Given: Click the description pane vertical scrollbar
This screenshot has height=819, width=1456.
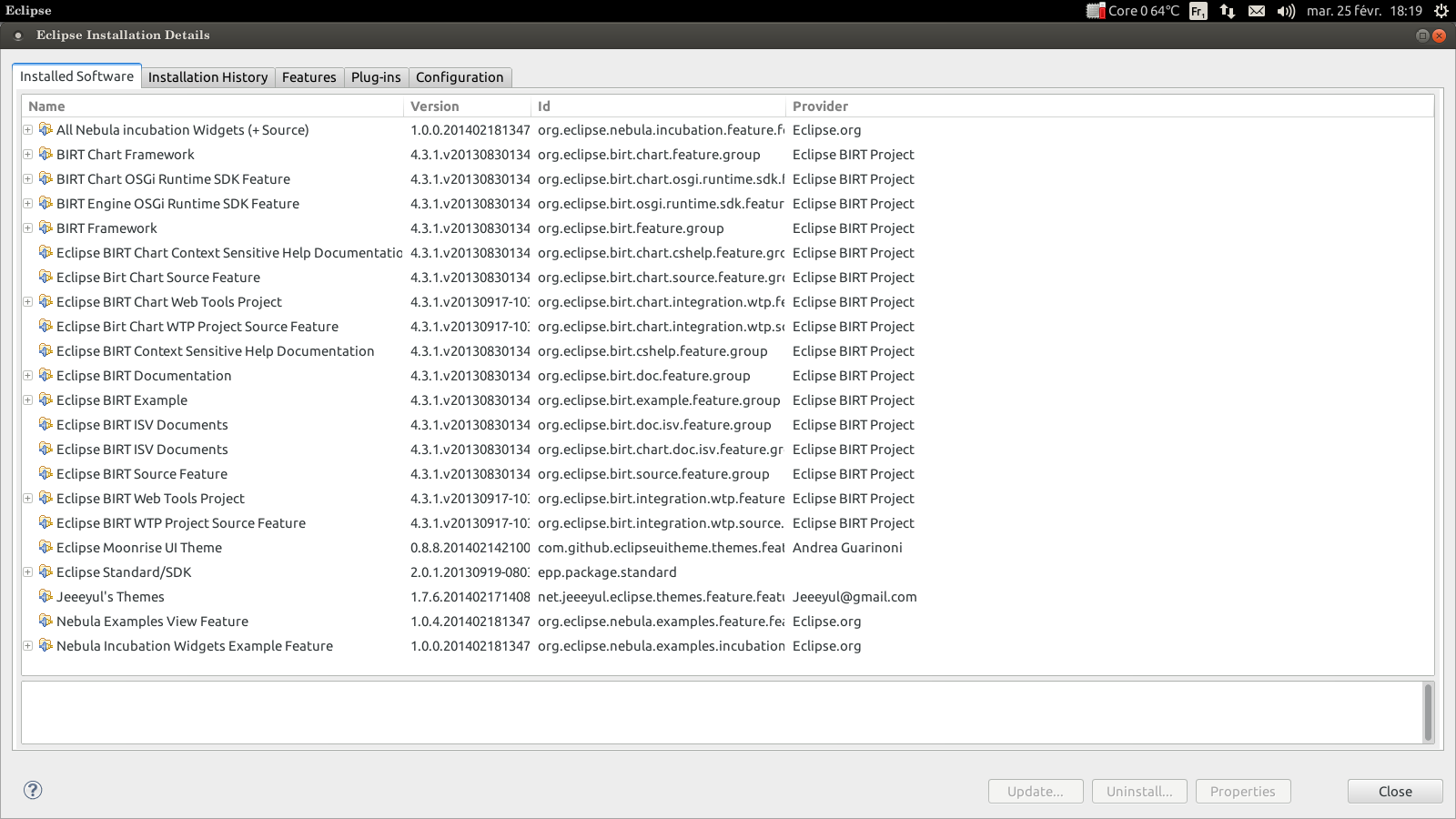Looking at the screenshot, I should tap(1428, 713).
